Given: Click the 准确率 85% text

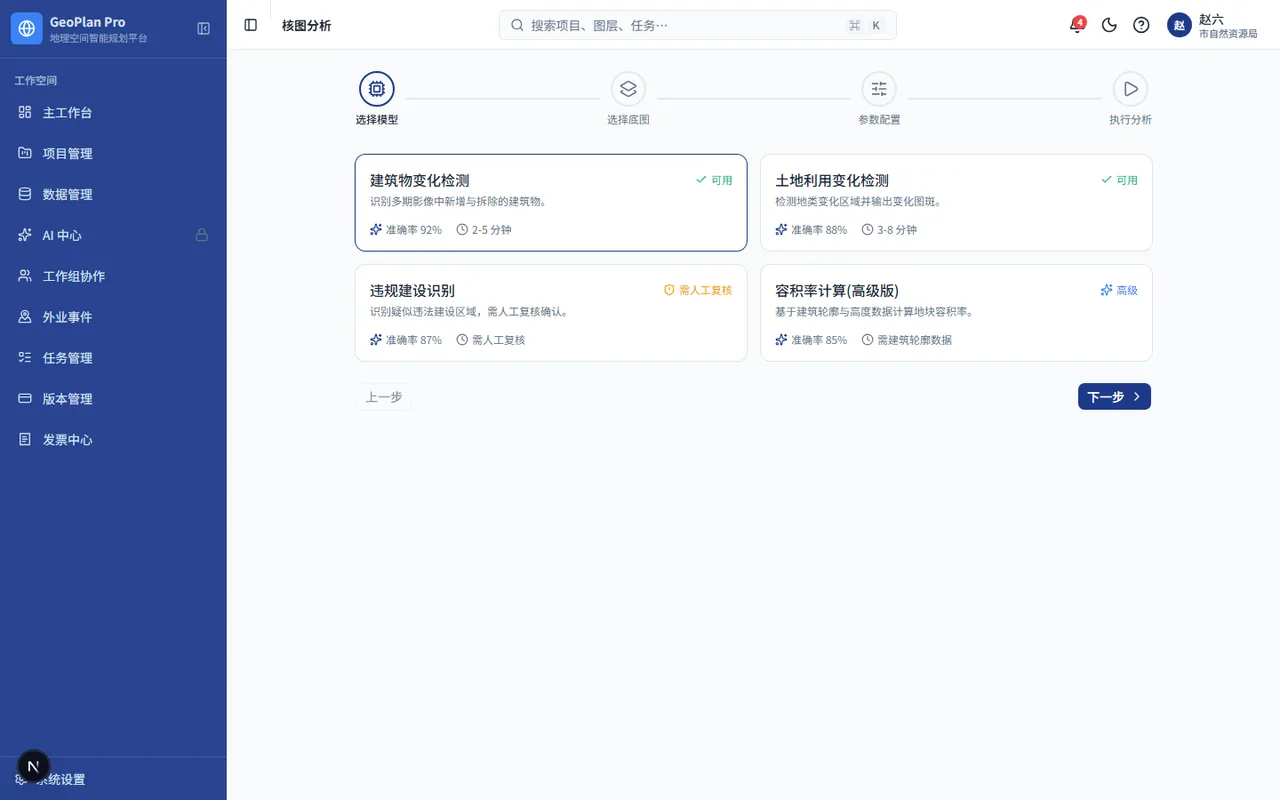Looking at the screenshot, I should coord(819,340).
